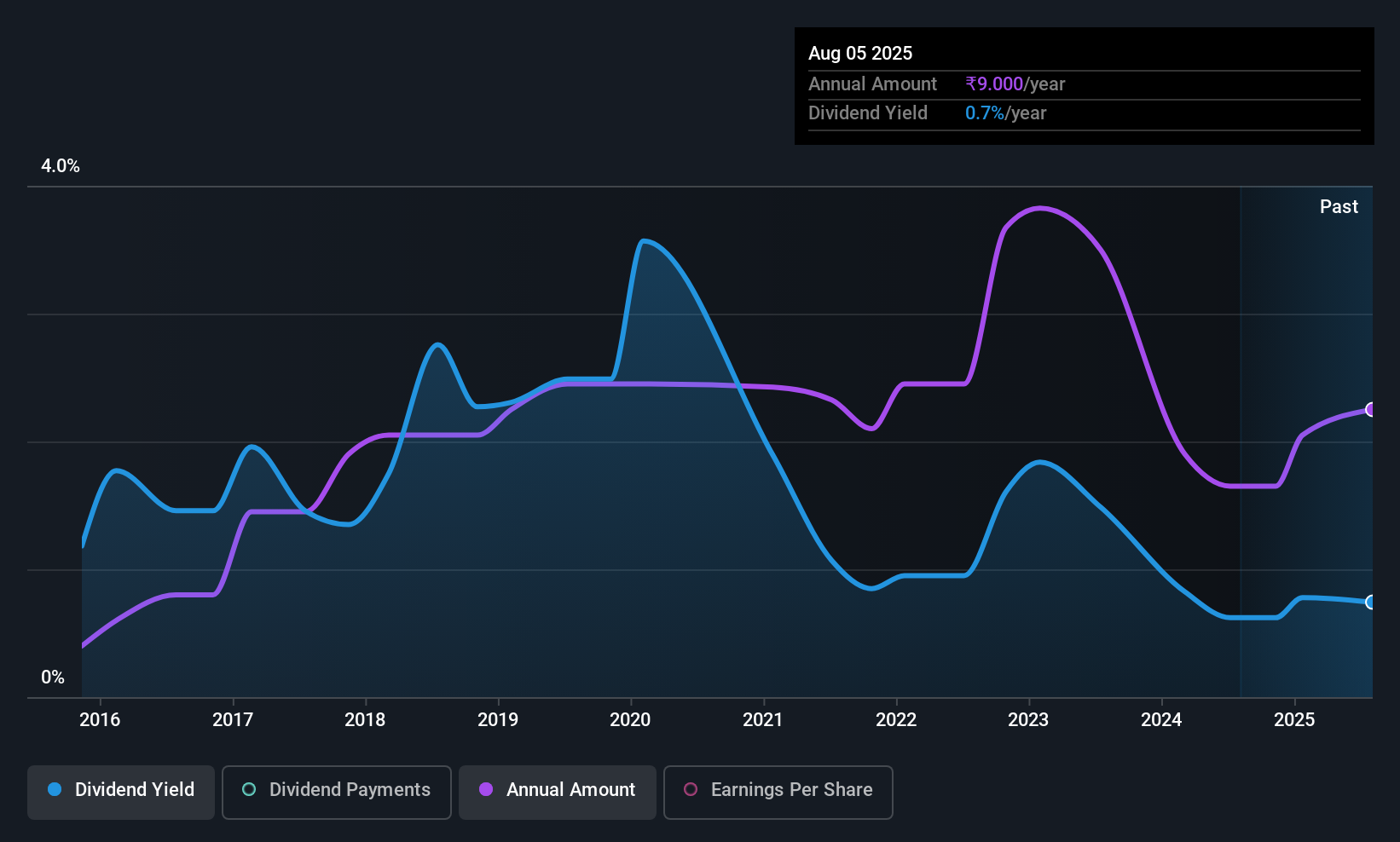
Task: Click the pink Earnings Per Share circle
Action: pos(691,790)
